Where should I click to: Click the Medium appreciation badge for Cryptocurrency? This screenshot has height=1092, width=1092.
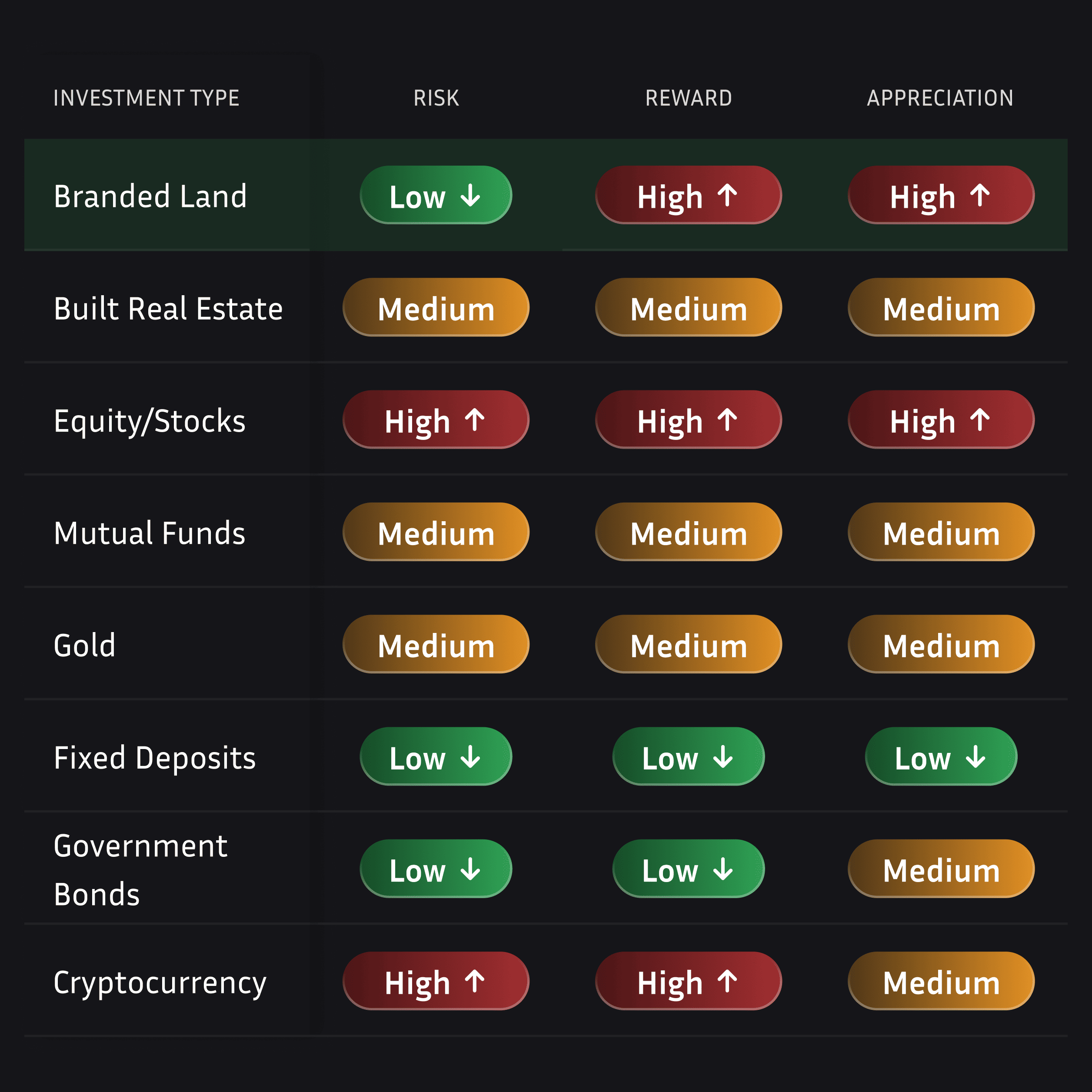pos(941,981)
